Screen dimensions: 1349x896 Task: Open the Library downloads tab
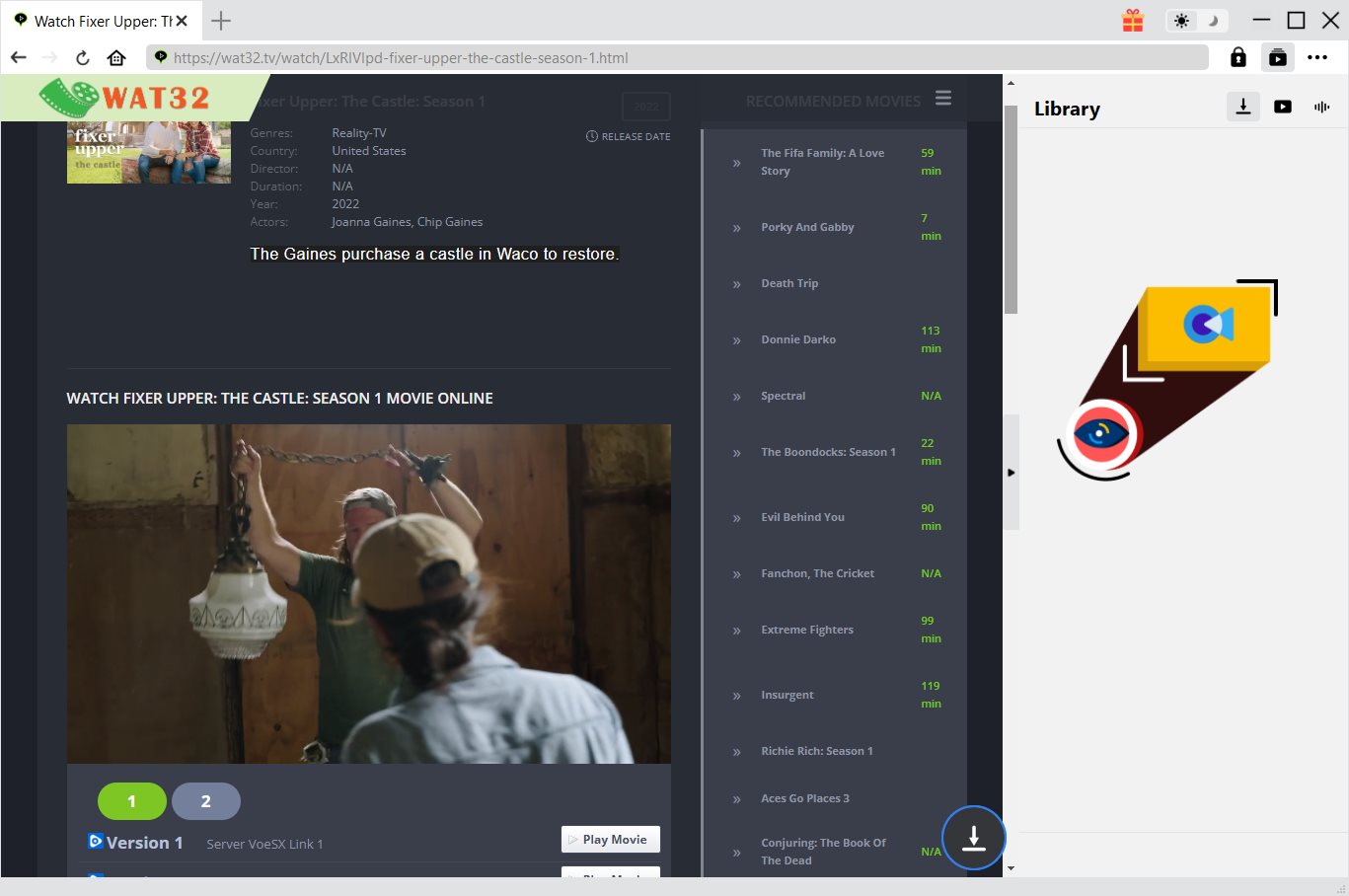tap(1242, 107)
